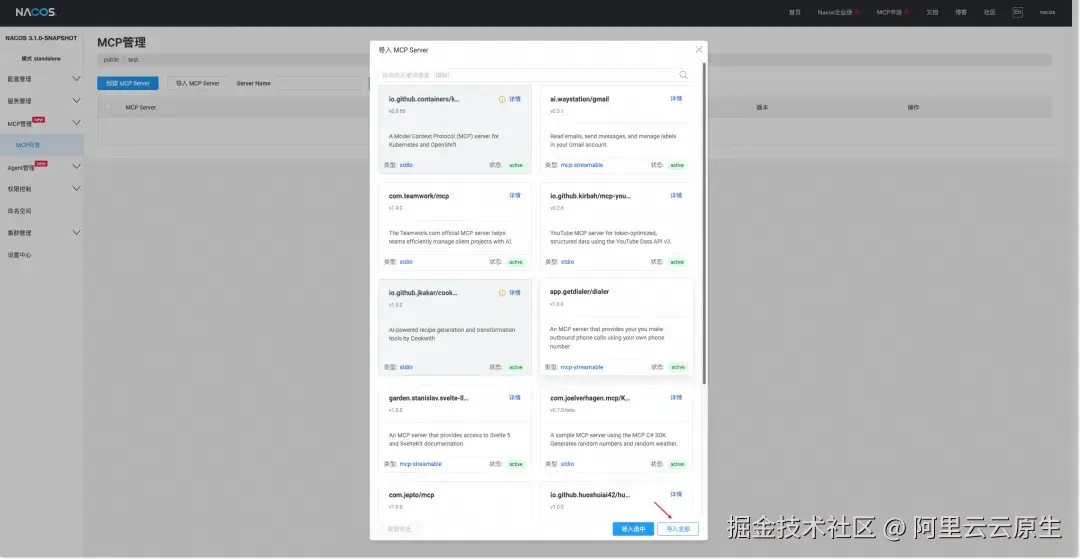
Task: Select the com.joelverhagen.mcp server card
Action: tap(616, 428)
